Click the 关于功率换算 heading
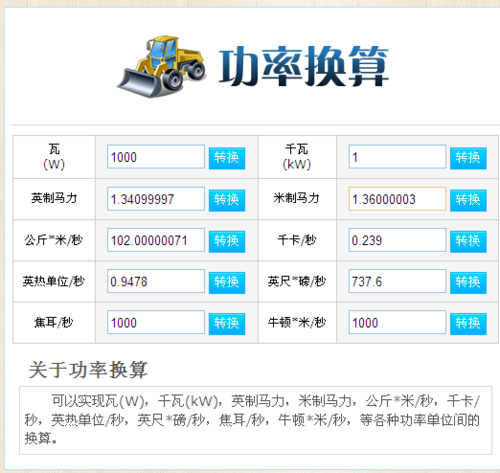Viewport: 500px width, 473px height. [x=88, y=370]
